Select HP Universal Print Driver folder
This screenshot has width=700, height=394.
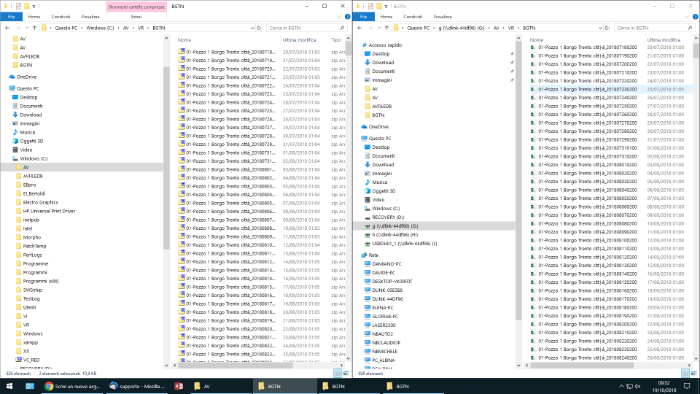(x=45, y=211)
